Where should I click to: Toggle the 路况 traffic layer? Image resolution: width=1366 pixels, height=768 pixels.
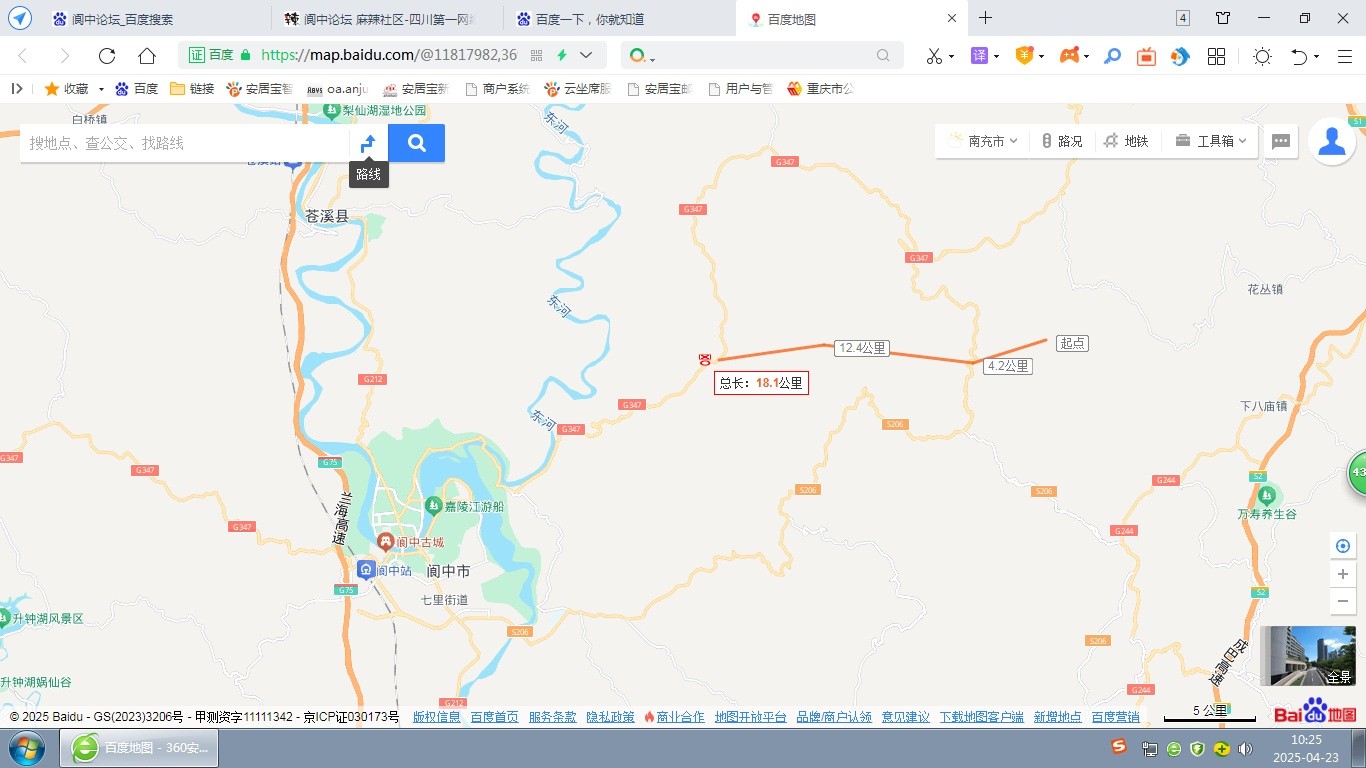pyautogui.click(x=1061, y=142)
